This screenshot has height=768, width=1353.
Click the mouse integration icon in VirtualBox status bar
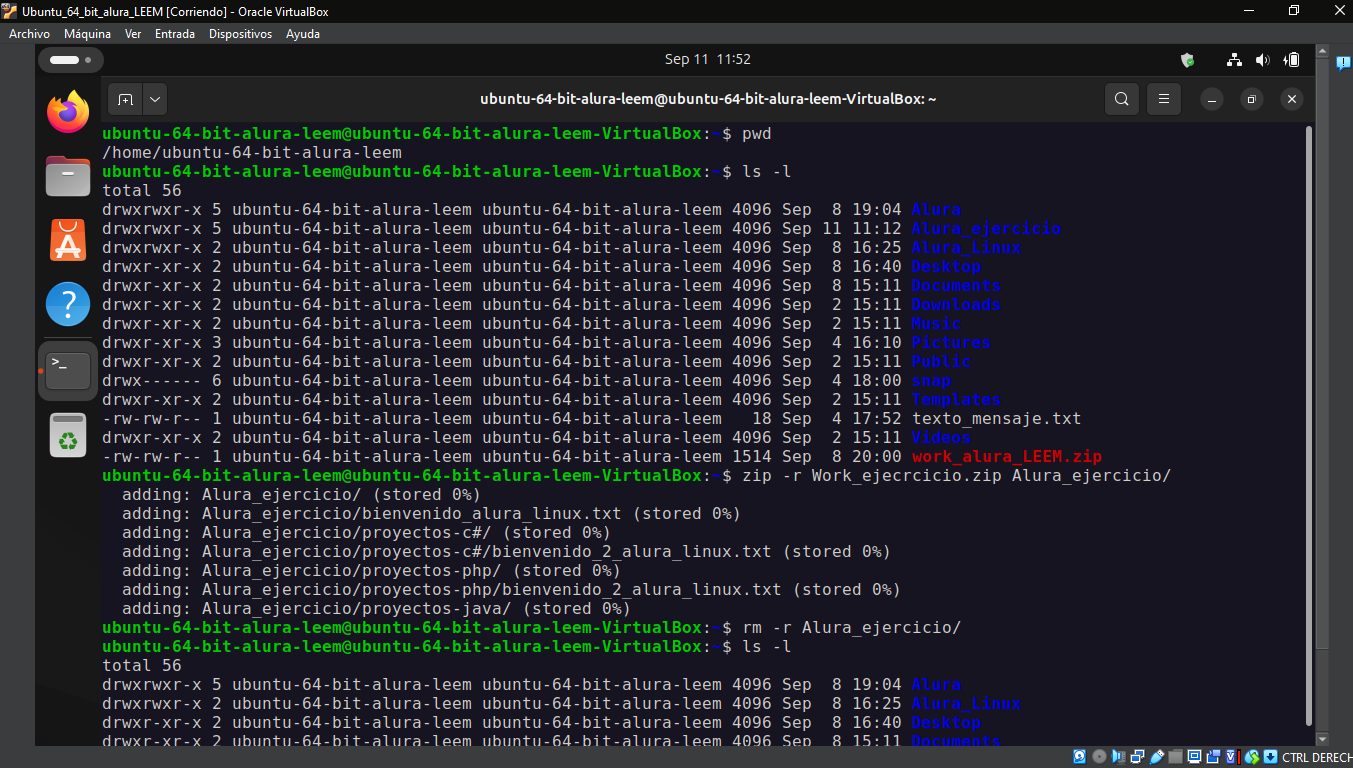pos(1252,757)
